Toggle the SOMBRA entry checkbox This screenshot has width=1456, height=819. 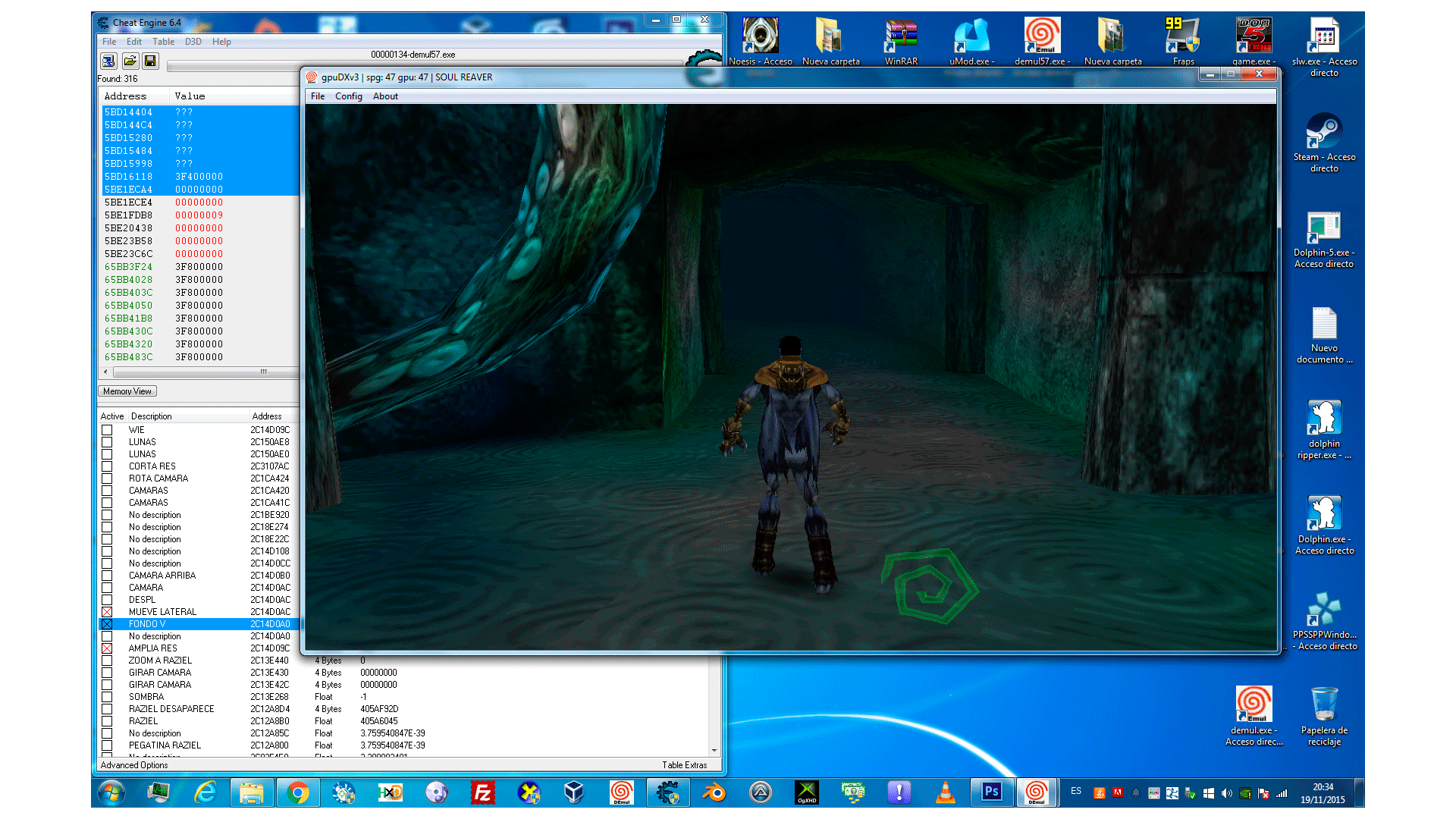(x=107, y=697)
